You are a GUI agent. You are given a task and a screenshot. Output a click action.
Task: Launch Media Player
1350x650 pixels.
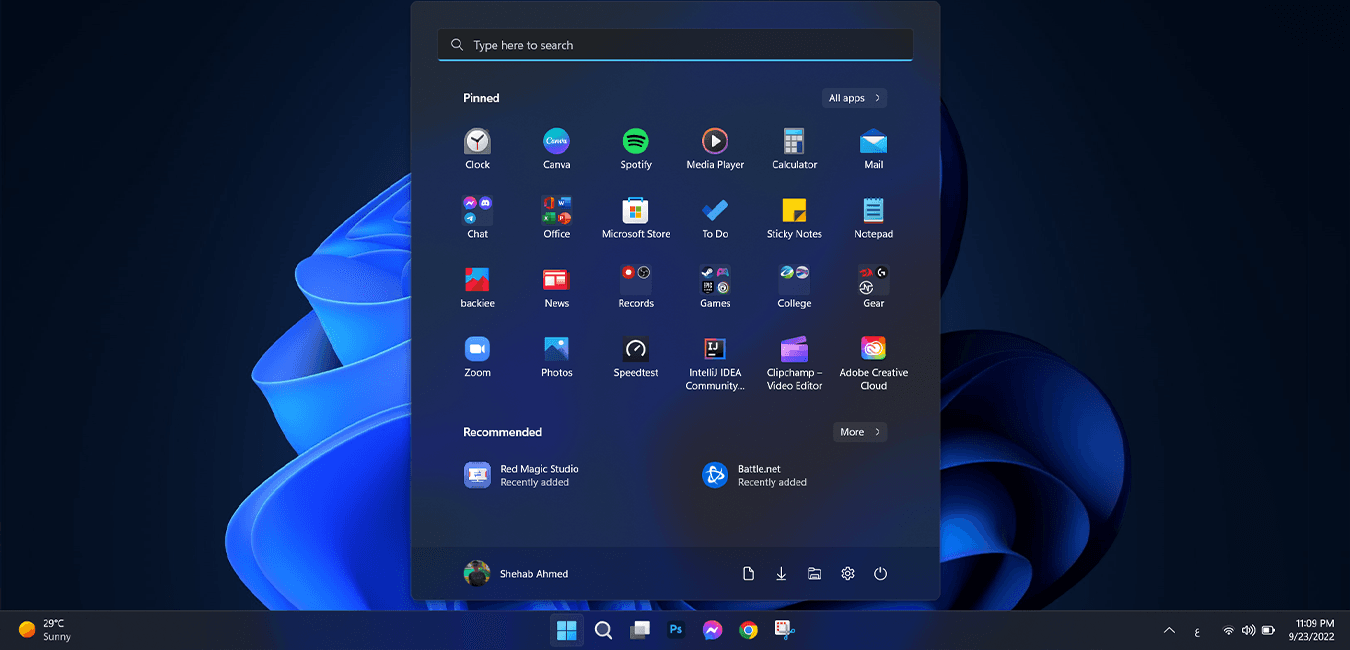tap(715, 149)
